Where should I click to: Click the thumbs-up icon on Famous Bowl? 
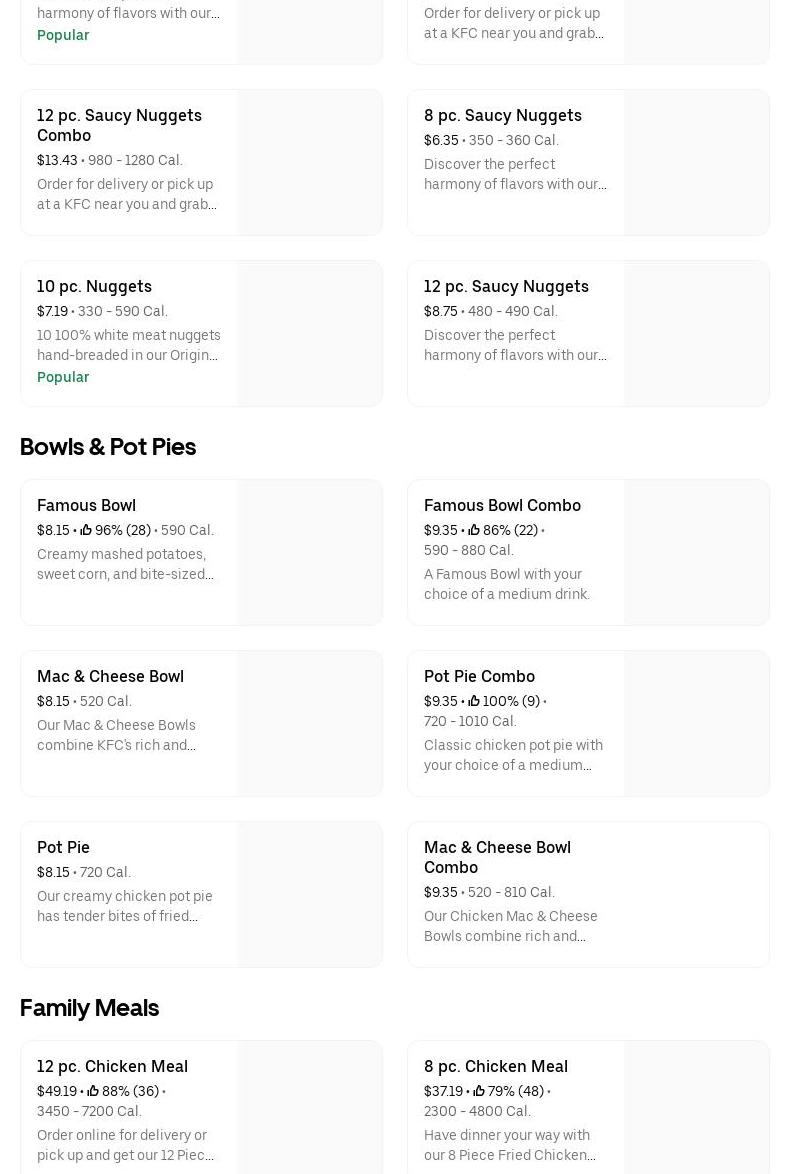(x=86, y=530)
